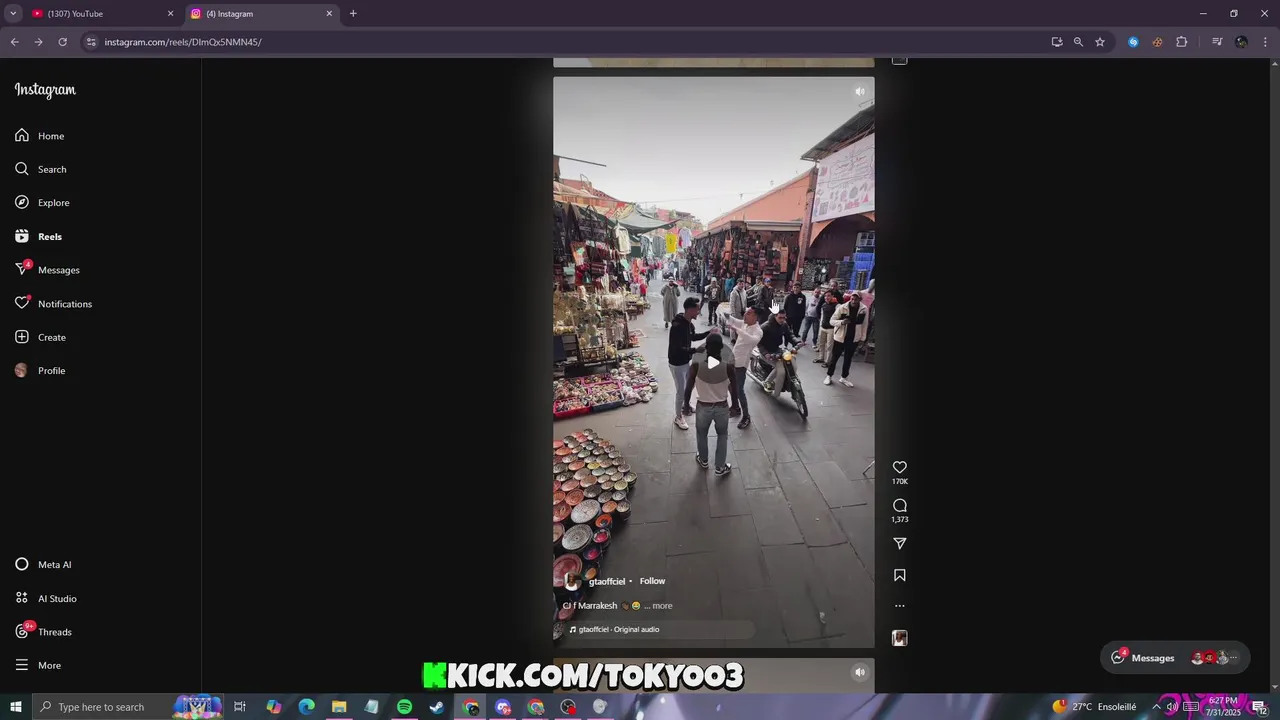Open the notification center with 12 badge

pos(1259,707)
